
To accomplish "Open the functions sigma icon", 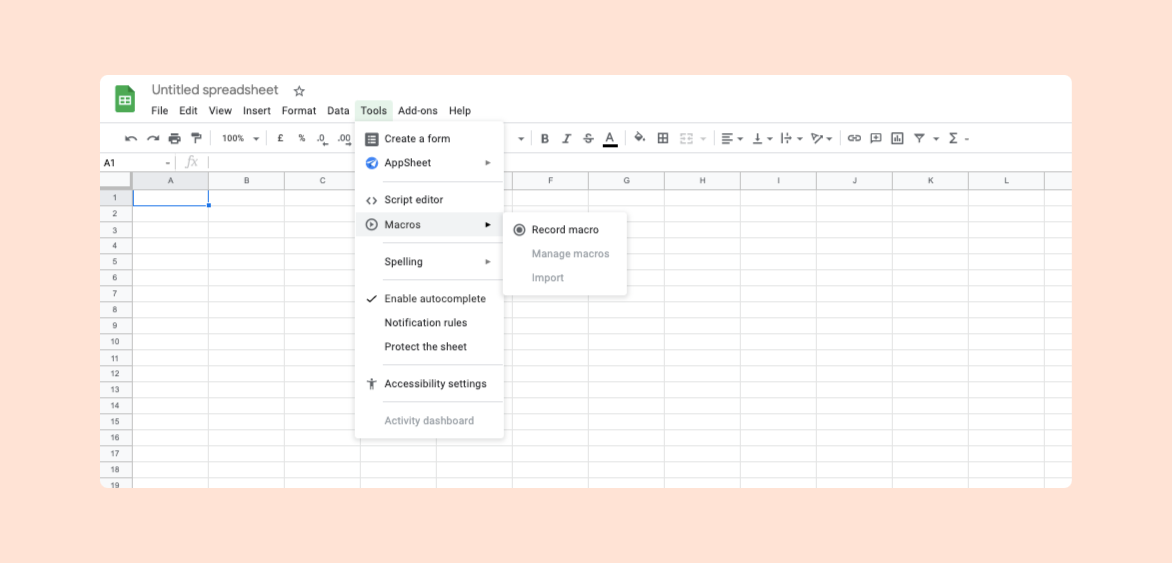I will point(953,138).
